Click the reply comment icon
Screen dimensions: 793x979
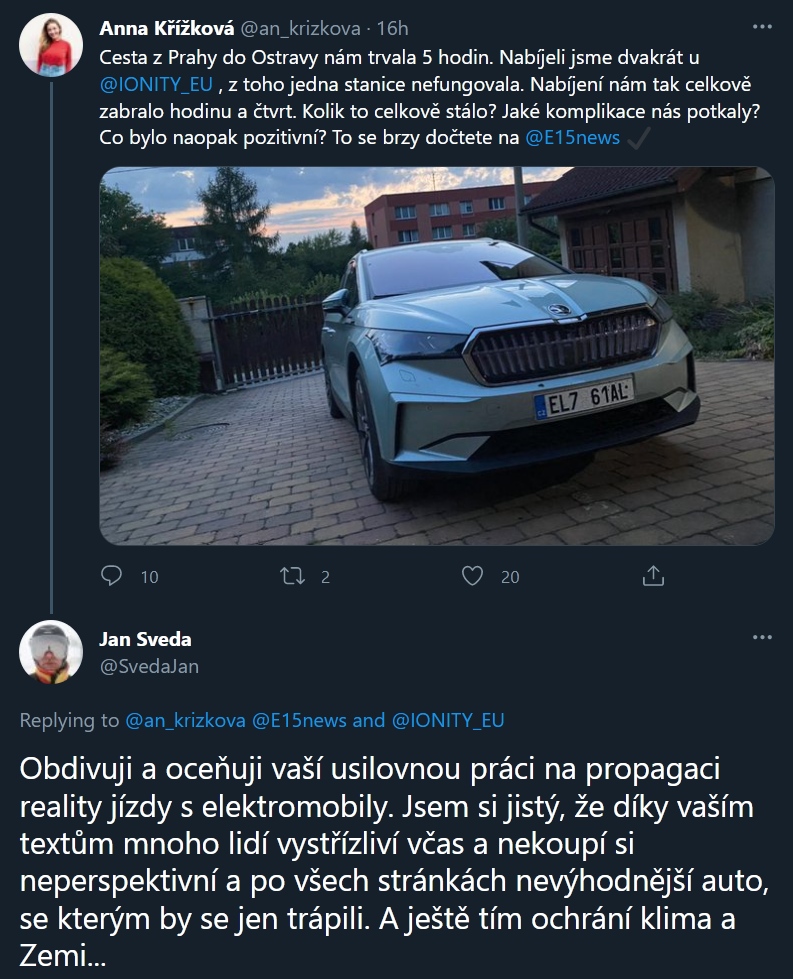point(113,576)
